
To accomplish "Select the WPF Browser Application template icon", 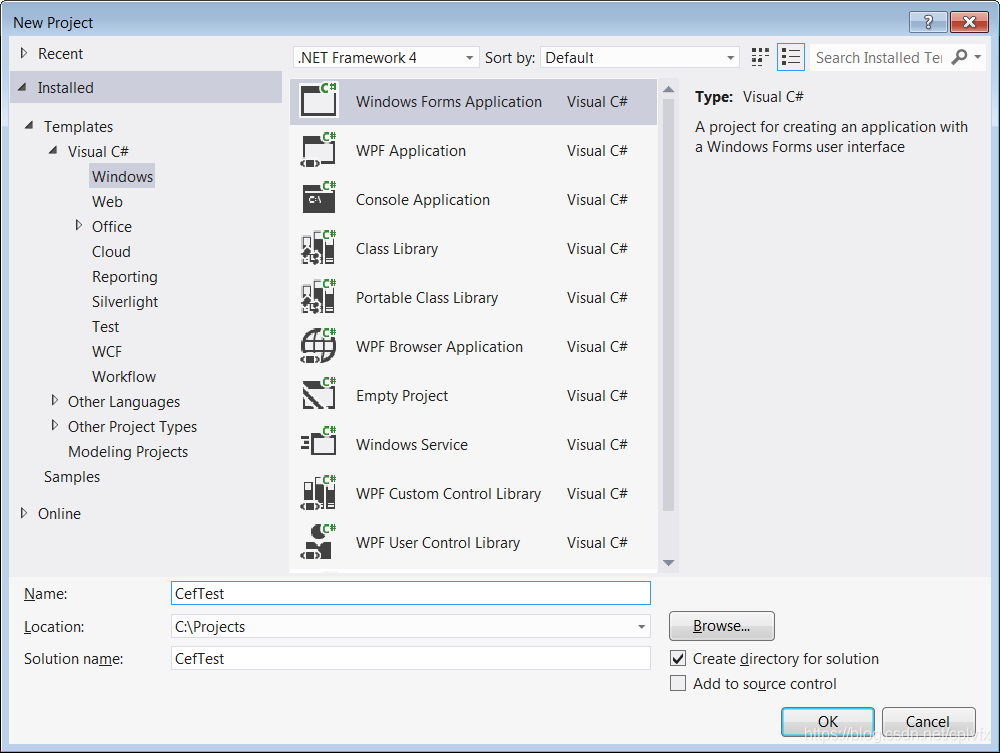I will (x=317, y=346).
